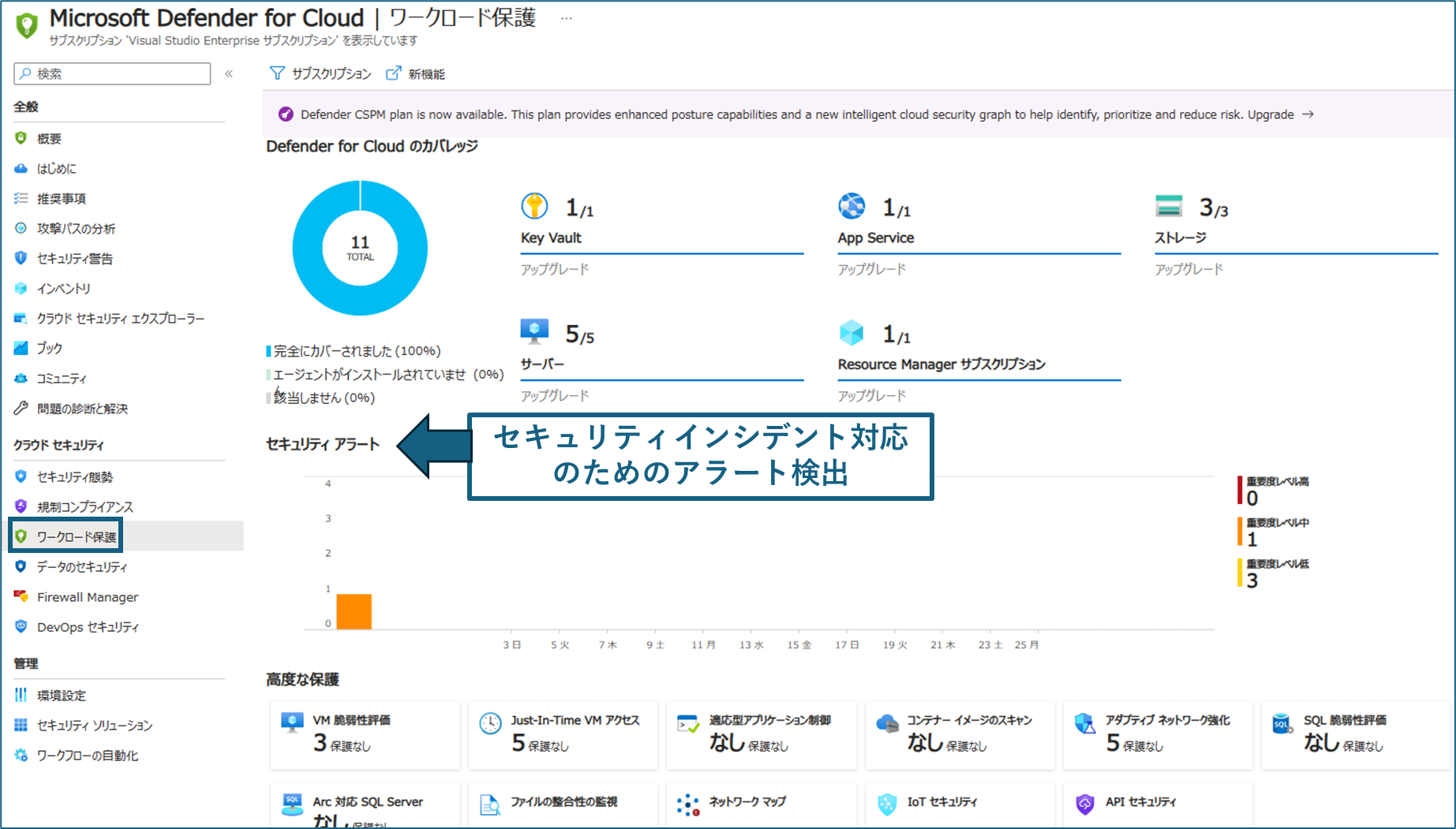Open the 適応型アプリケーション制御 card

[762, 735]
